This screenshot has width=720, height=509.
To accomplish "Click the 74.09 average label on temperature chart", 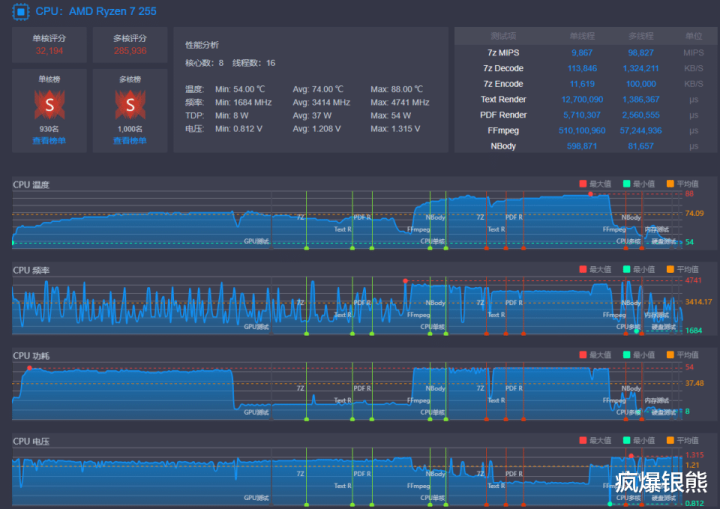I will [694, 213].
